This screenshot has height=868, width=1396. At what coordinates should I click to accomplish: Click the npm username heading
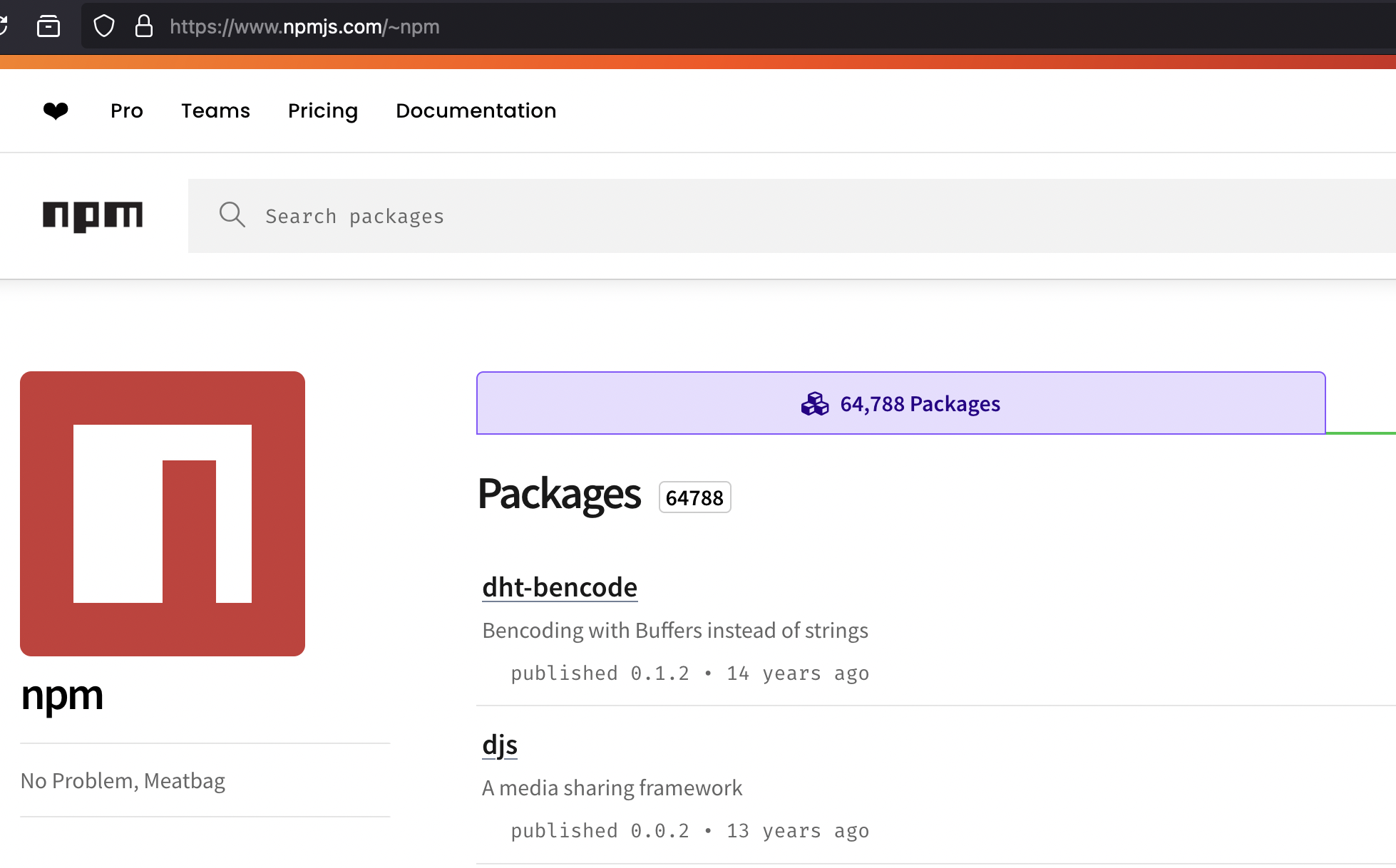click(62, 696)
